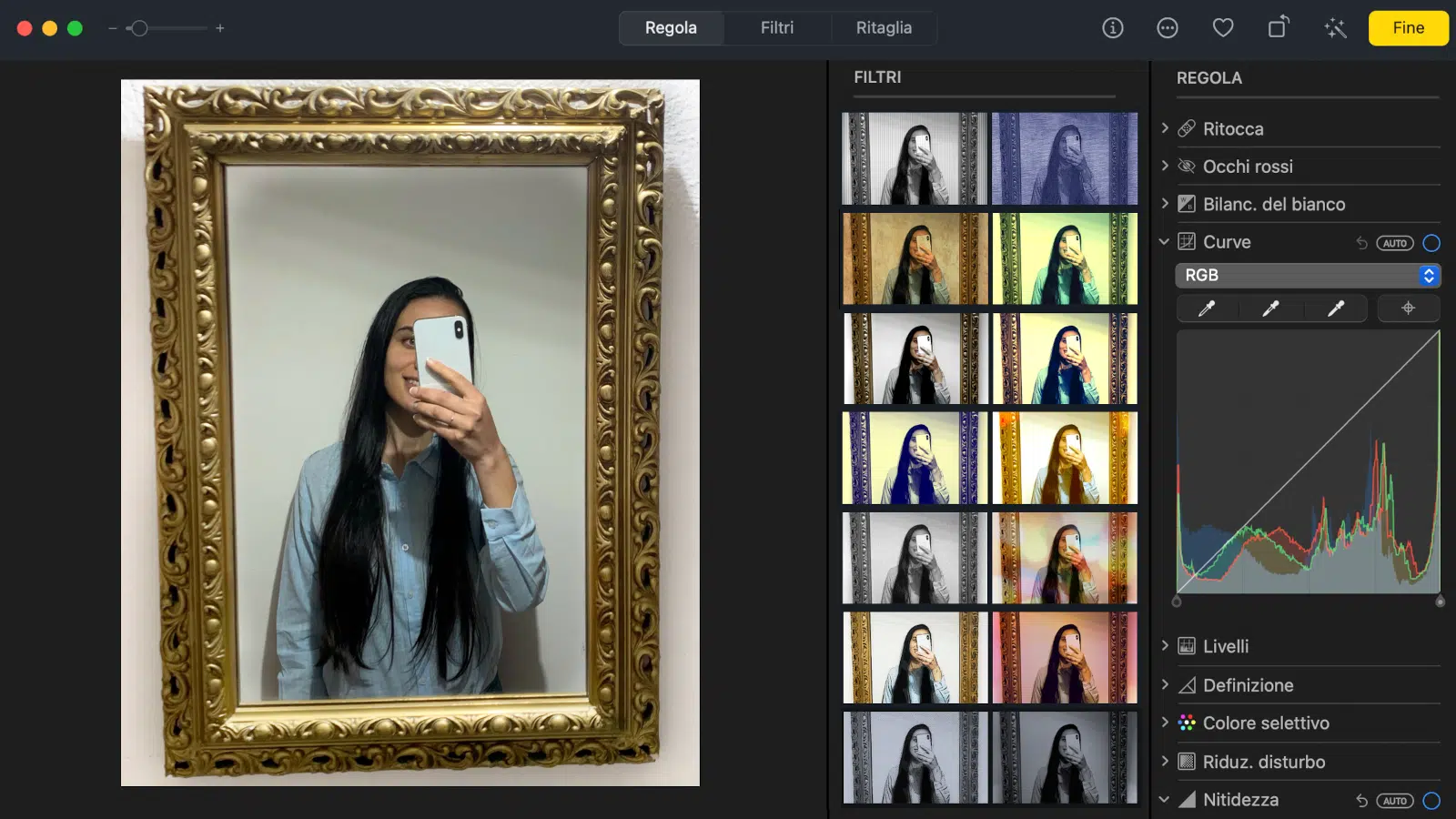Click the zoom slider knob
Screen dimensions: 1456x819
138,28
